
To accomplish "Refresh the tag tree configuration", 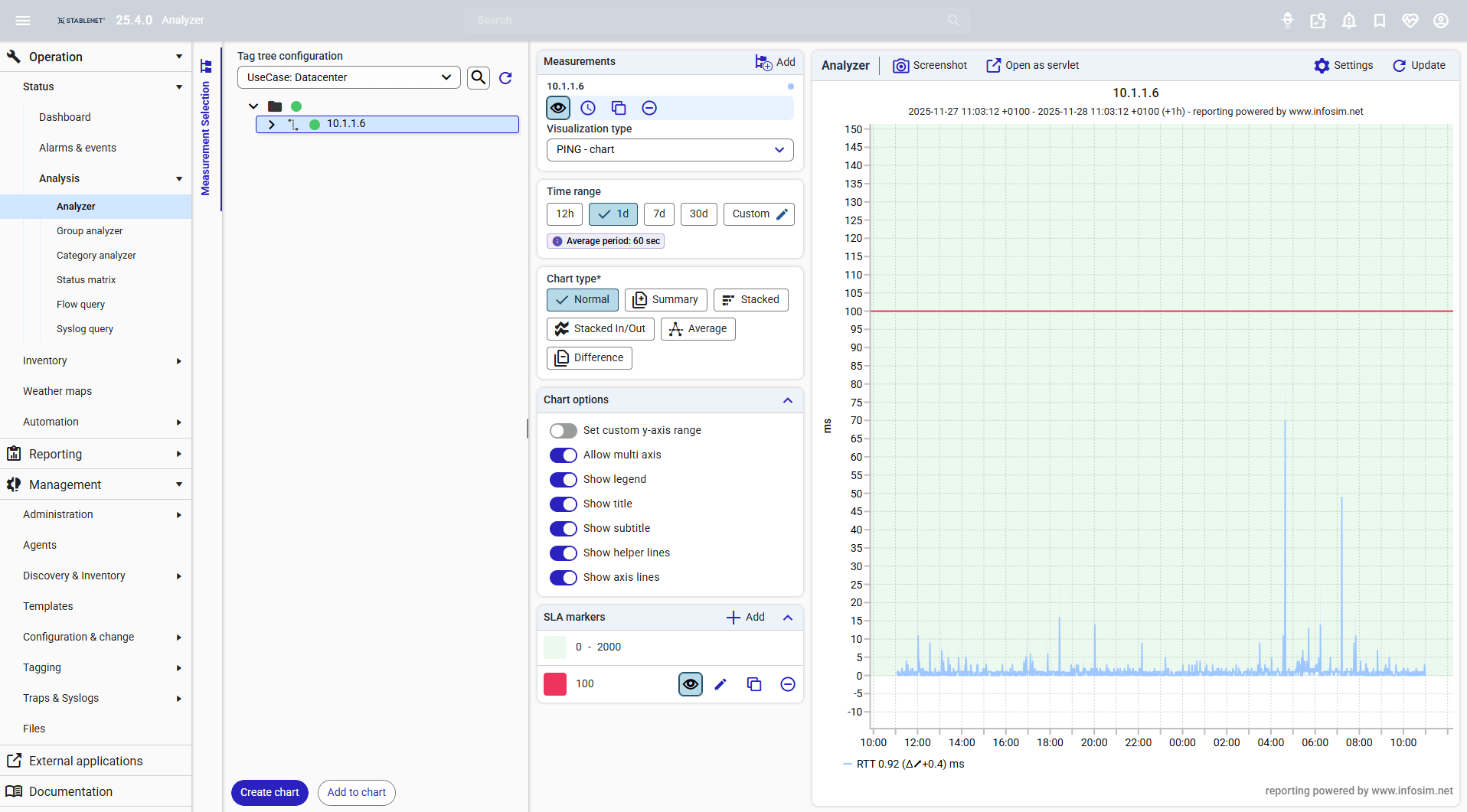I will click(x=505, y=78).
